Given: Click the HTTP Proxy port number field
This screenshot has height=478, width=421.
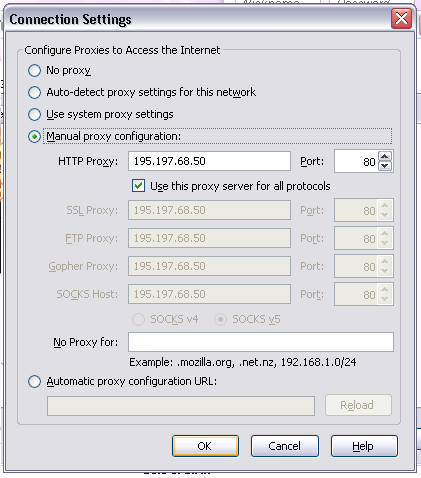Looking at the screenshot, I should 356,162.
